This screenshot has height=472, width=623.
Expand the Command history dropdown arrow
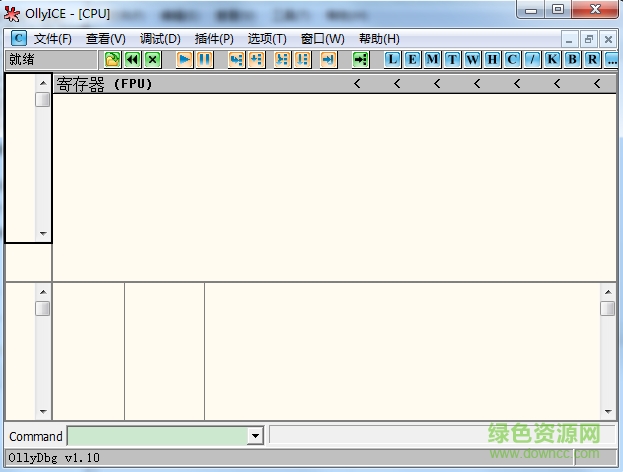(x=255, y=436)
